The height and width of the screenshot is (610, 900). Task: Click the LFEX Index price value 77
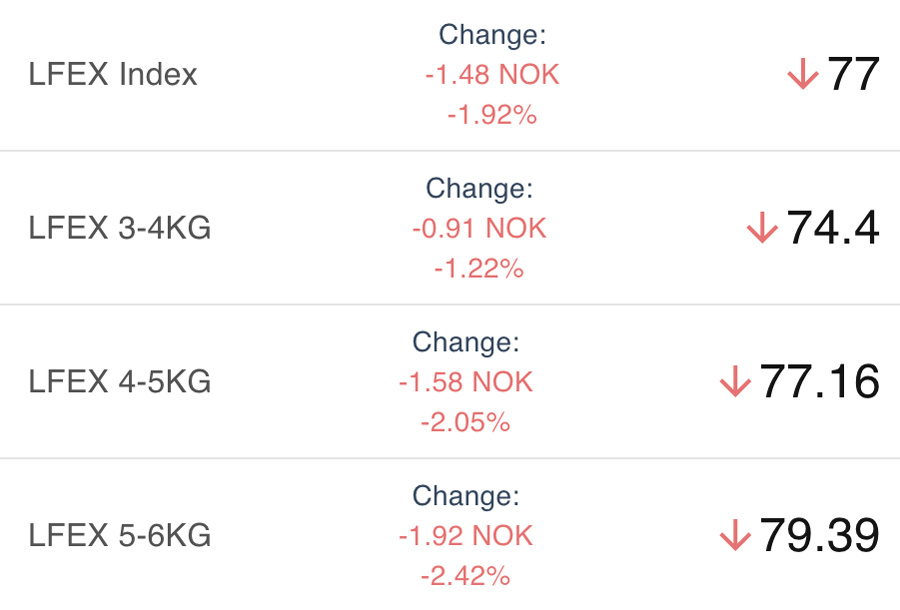pyautogui.click(x=853, y=75)
